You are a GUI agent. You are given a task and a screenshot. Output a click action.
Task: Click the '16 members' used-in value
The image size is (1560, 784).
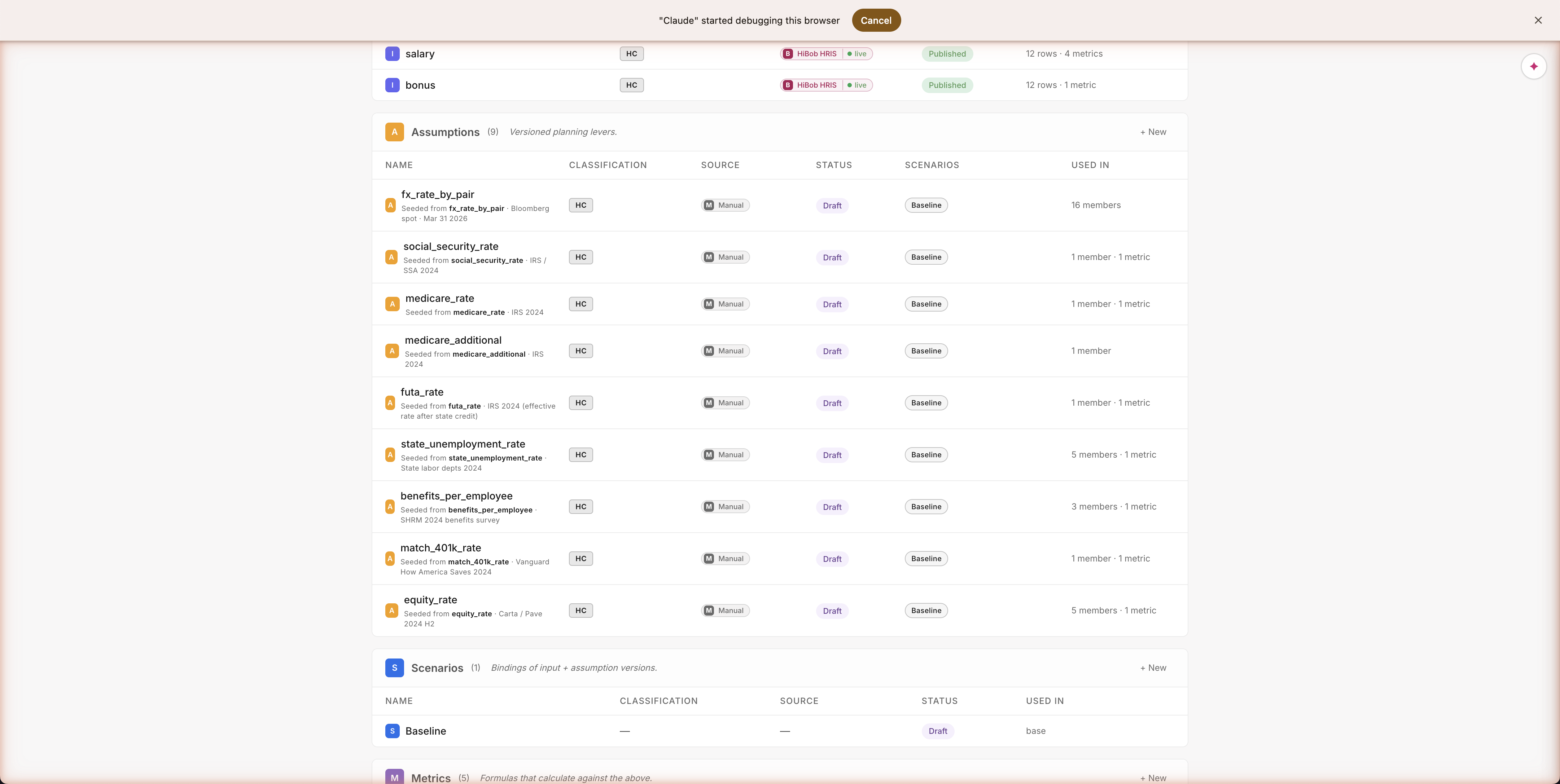click(x=1096, y=205)
